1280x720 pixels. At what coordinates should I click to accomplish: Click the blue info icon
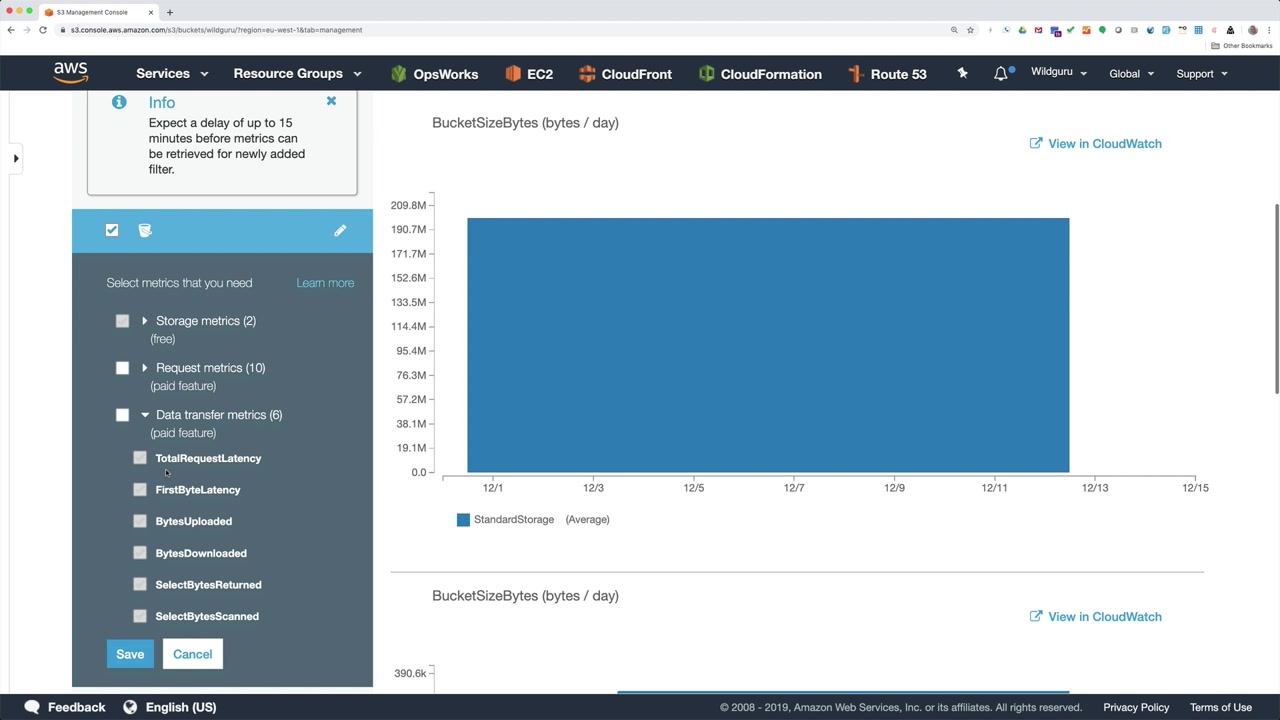[x=119, y=102]
